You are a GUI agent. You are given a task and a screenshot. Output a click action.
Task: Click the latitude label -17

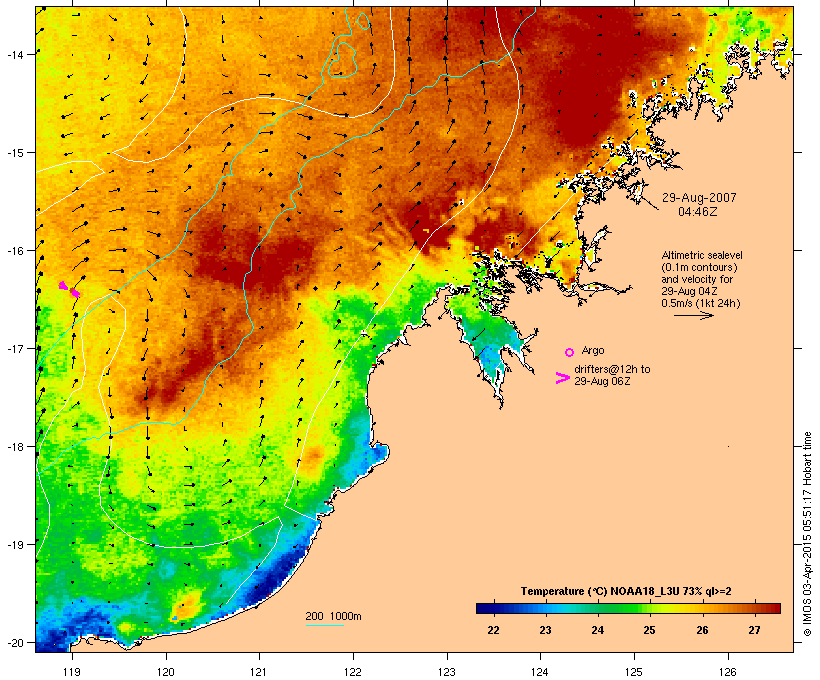pos(14,348)
